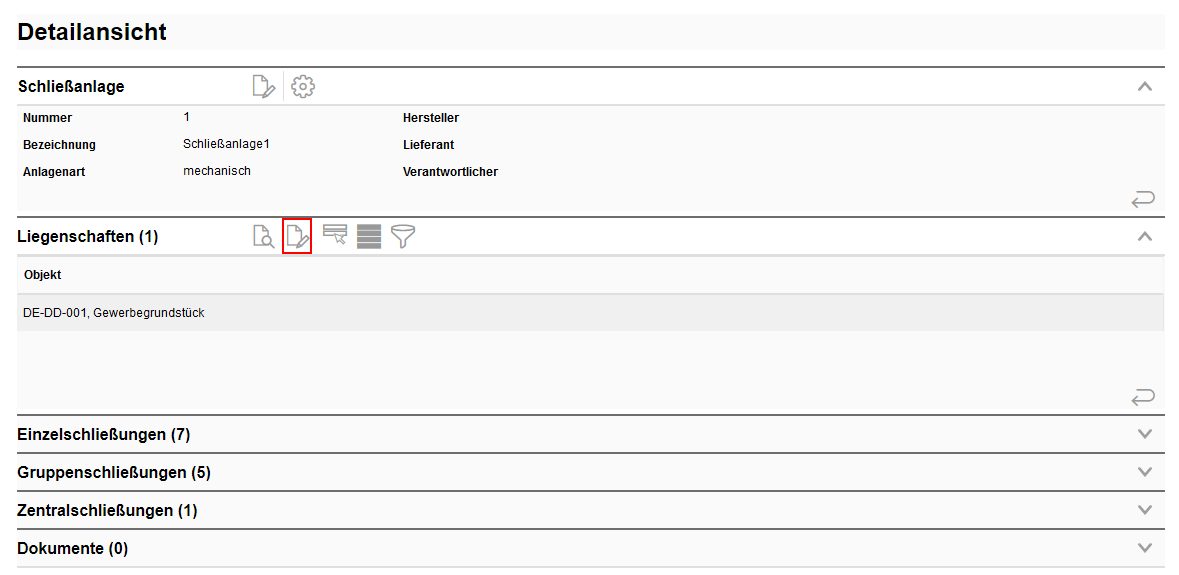
Task: Click the Gruppenschließungen (5) heading
Action: (114, 472)
